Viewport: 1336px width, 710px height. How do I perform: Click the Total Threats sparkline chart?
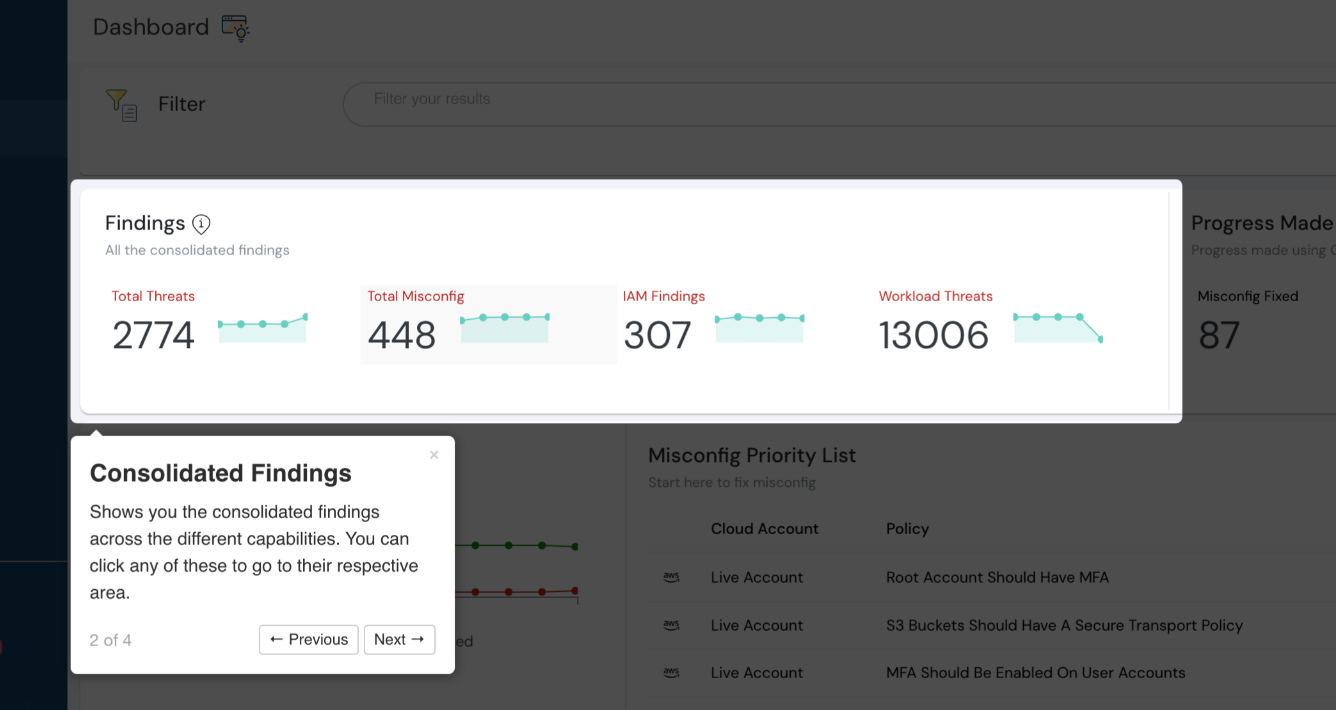(x=262, y=328)
